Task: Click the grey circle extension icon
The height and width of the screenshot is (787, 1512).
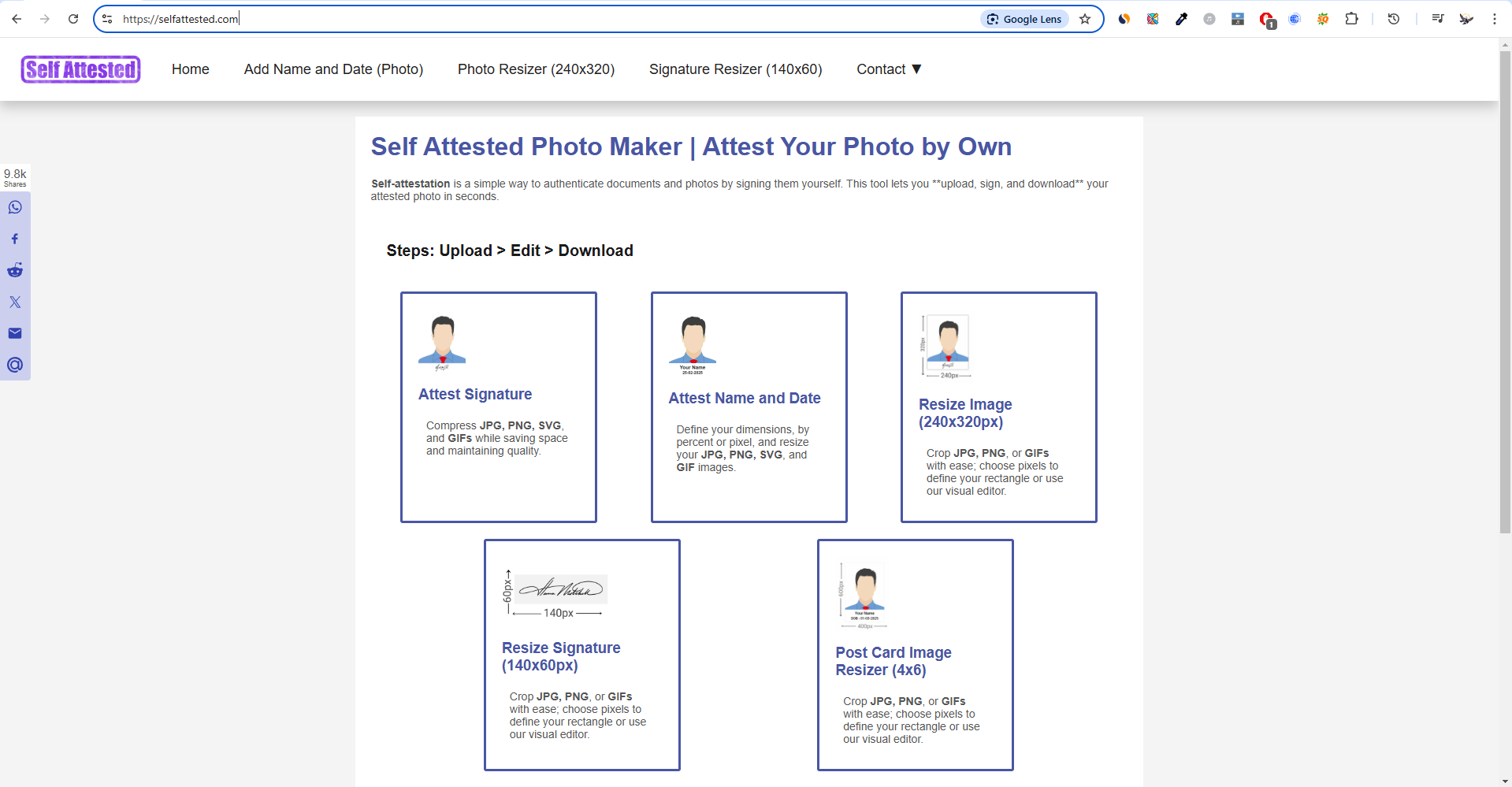Action: pyautogui.click(x=1209, y=19)
